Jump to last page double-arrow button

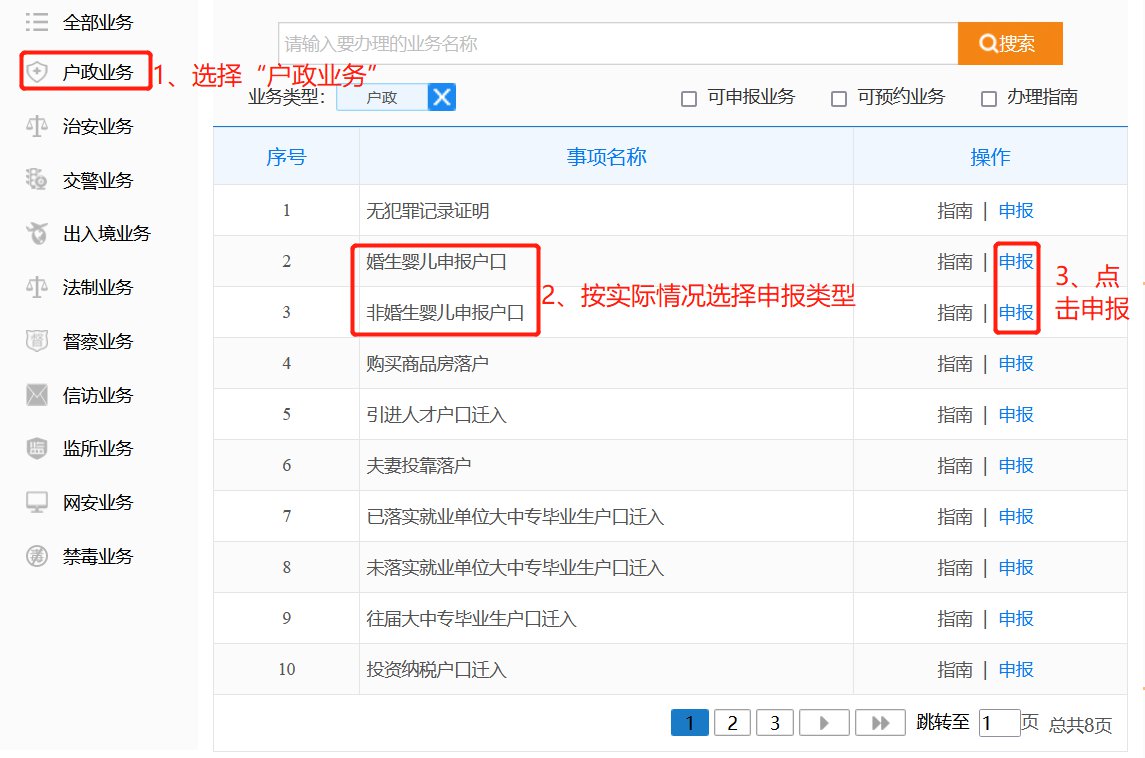[x=880, y=723]
